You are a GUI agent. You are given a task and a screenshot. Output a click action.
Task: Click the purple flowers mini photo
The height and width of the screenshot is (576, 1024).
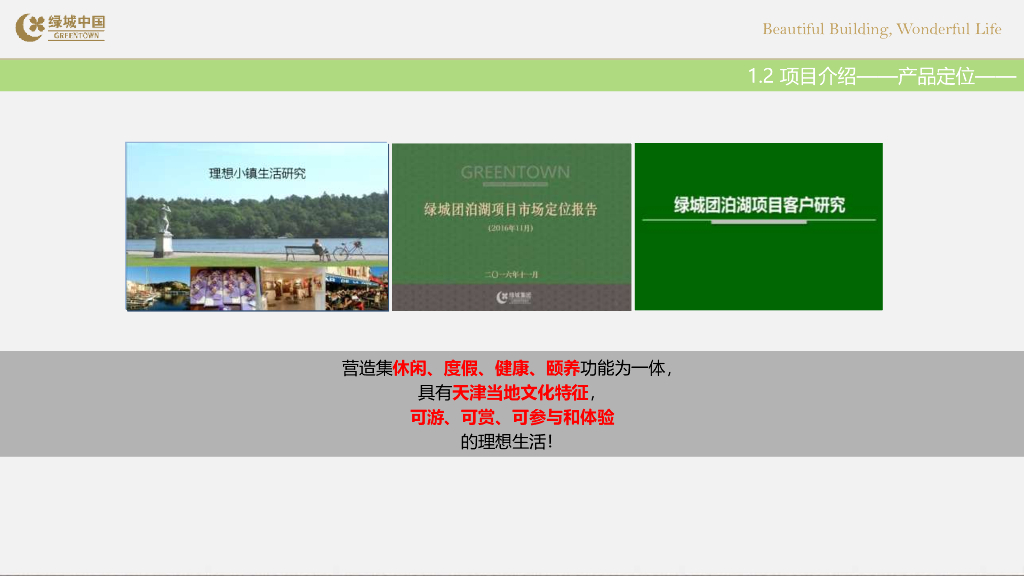(x=221, y=289)
